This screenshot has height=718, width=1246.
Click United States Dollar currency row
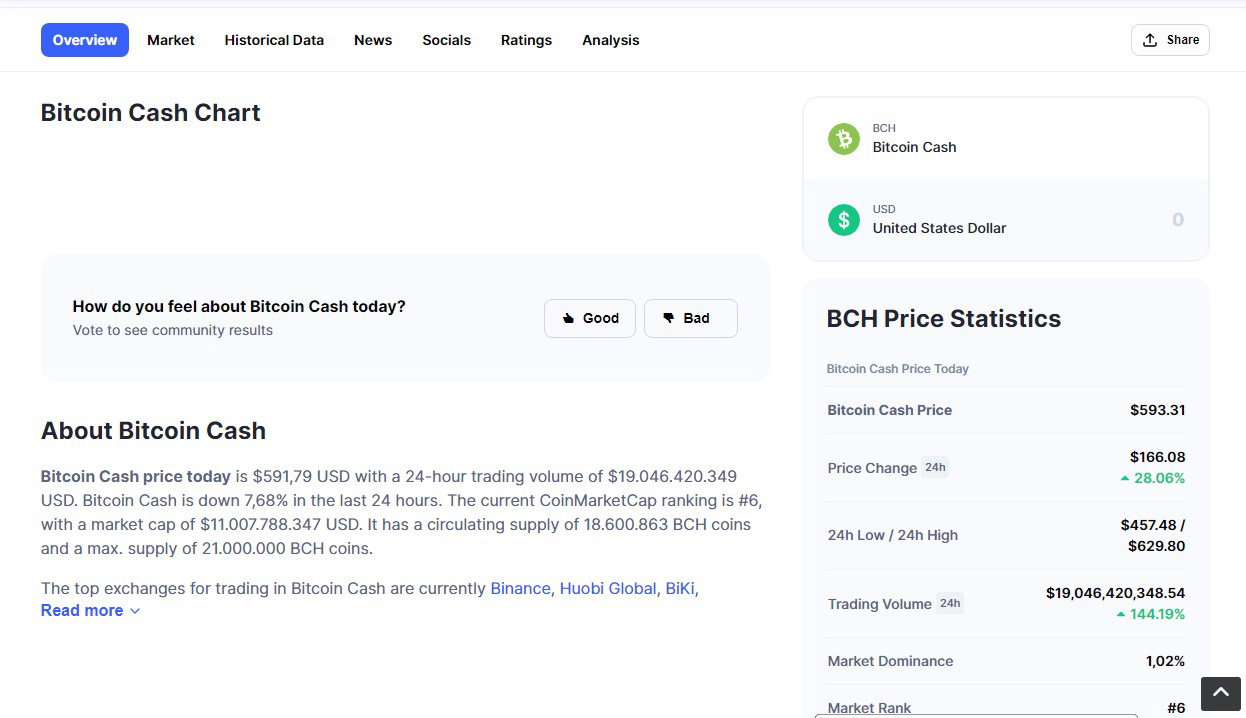1006,220
